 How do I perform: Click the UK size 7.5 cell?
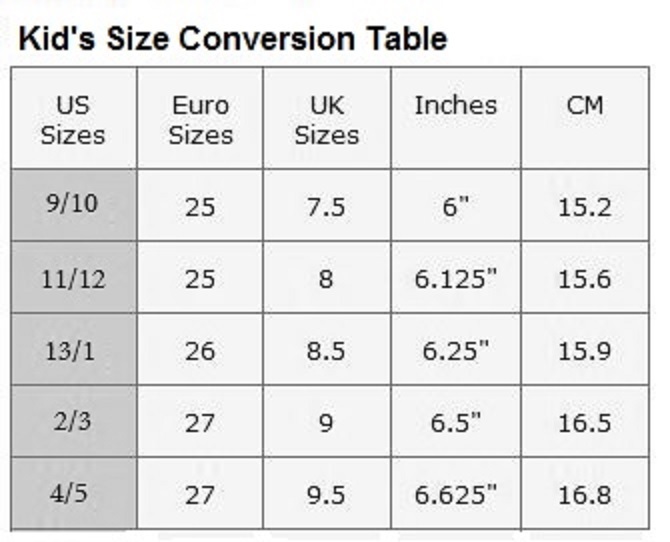[326, 207]
